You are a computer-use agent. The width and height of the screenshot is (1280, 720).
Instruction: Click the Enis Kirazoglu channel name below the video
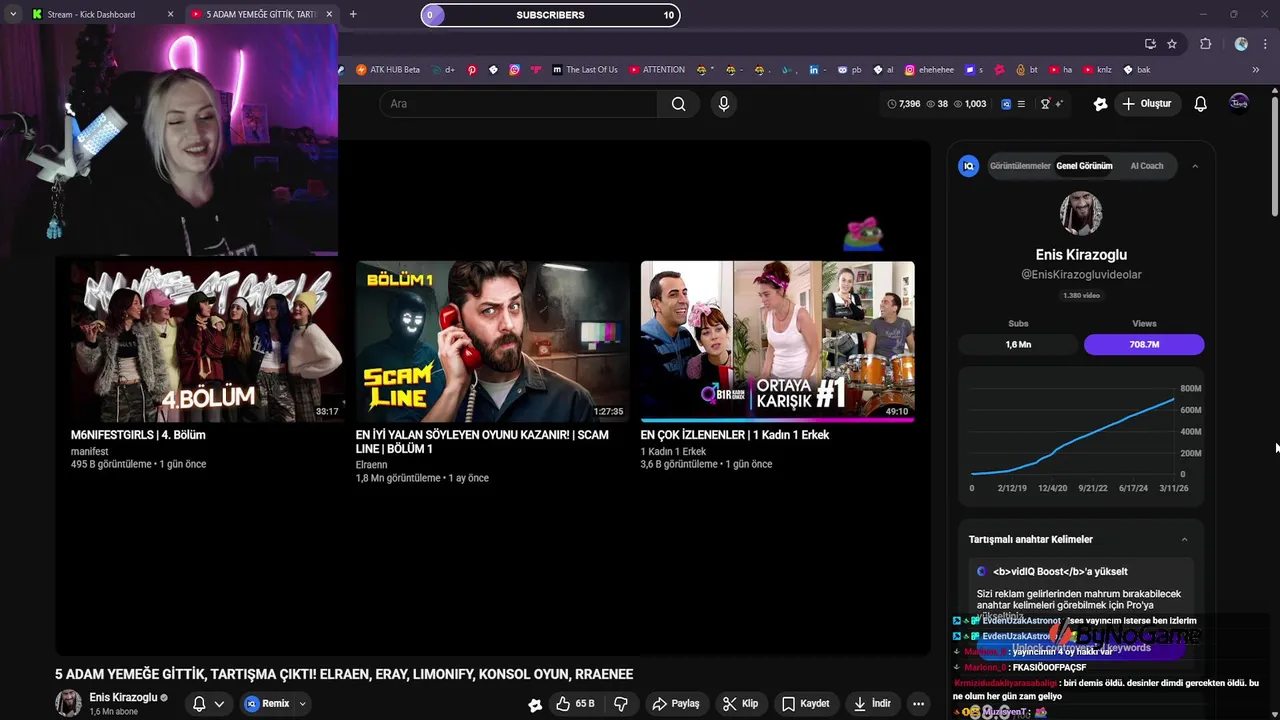[124, 697]
